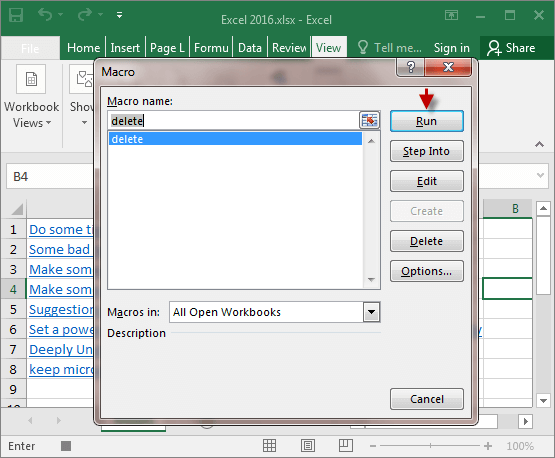
Task: Click the Delete macro button
Action: pyautogui.click(x=427, y=241)
